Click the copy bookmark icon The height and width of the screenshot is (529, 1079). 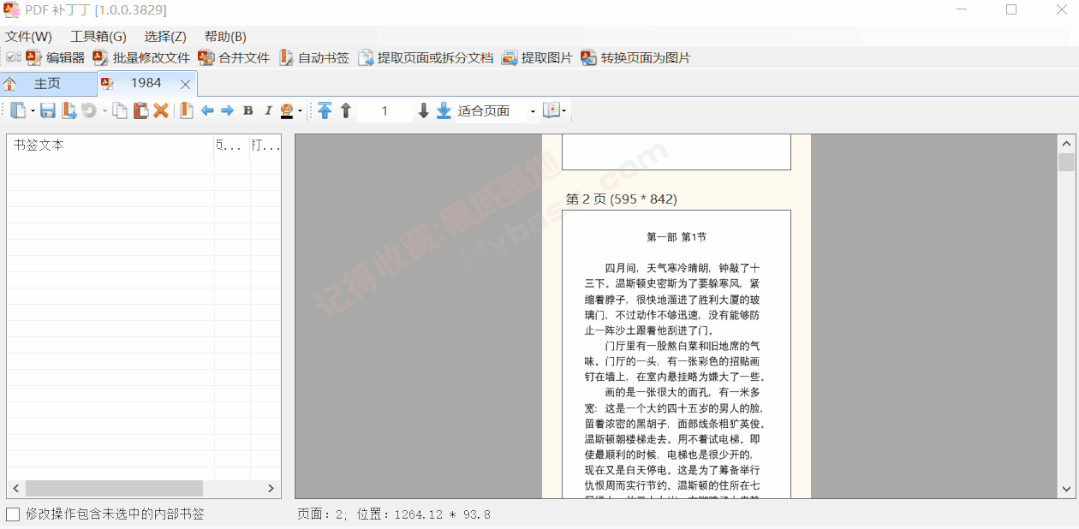120,111
